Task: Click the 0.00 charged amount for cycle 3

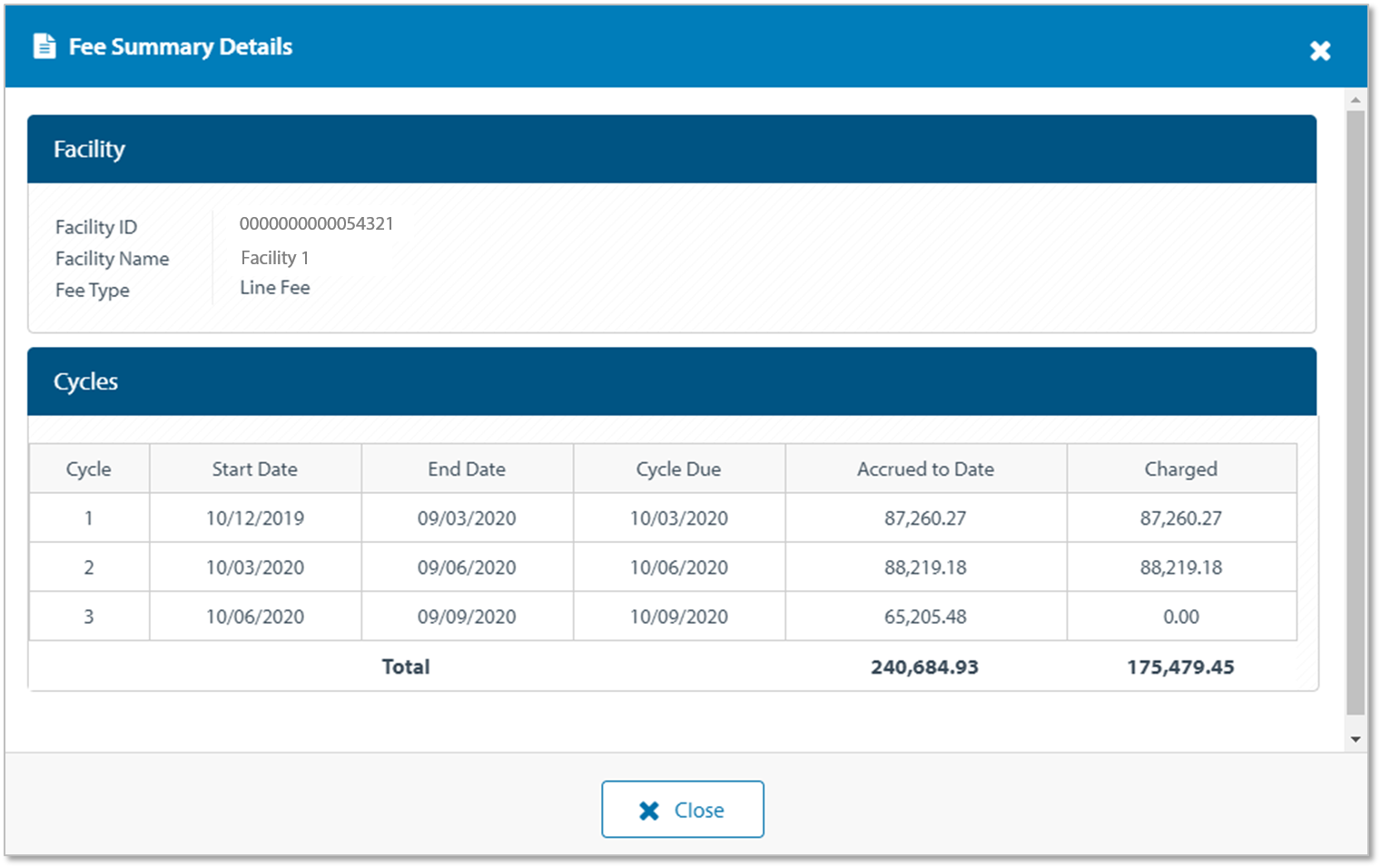Action: (1180, 616)
